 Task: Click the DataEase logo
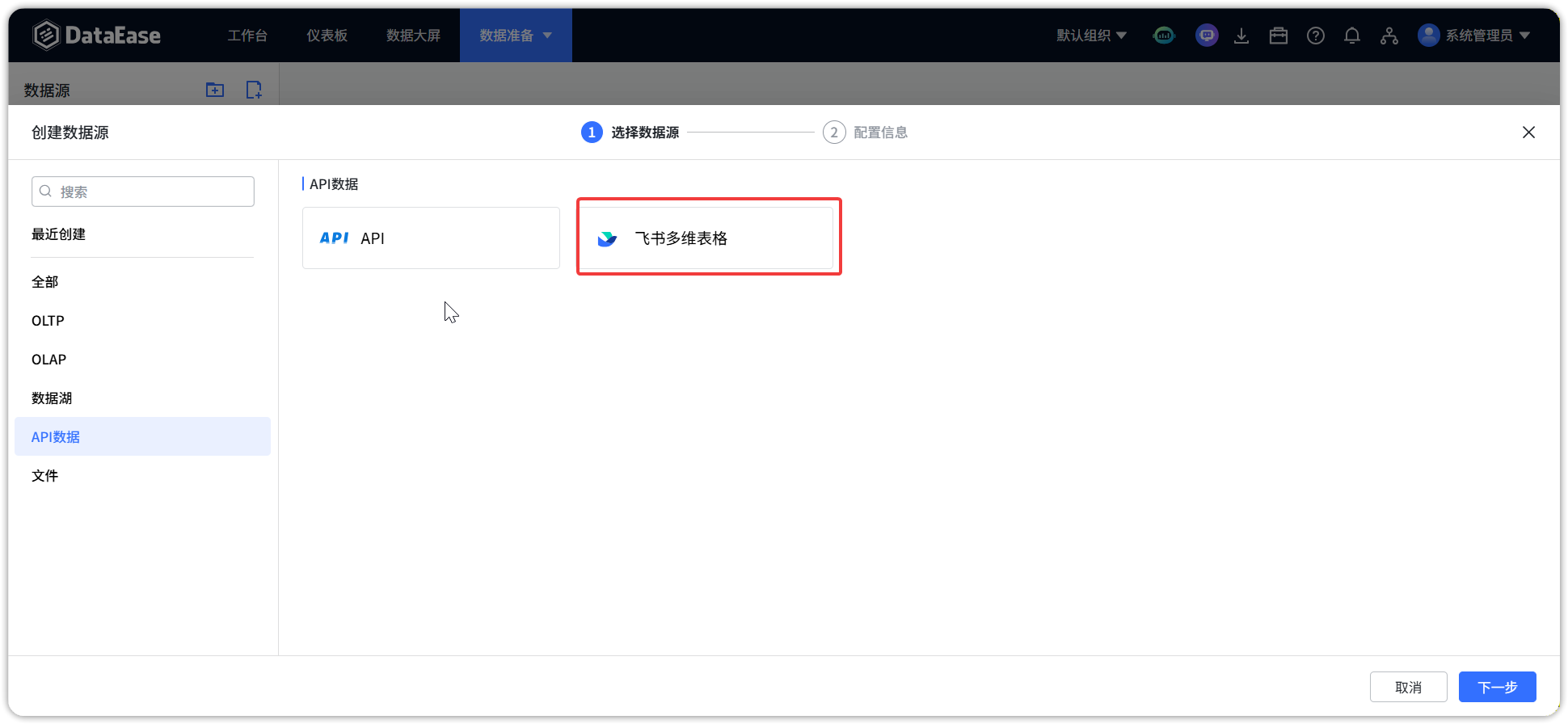click(96, 35)
